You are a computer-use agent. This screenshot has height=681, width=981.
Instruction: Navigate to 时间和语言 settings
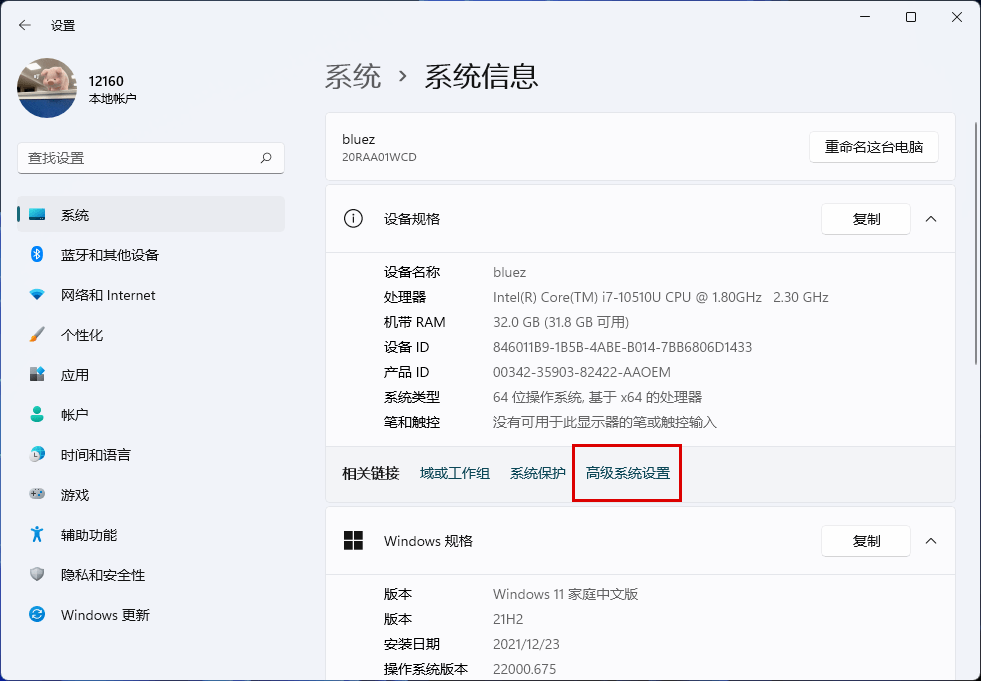[151, 454]
